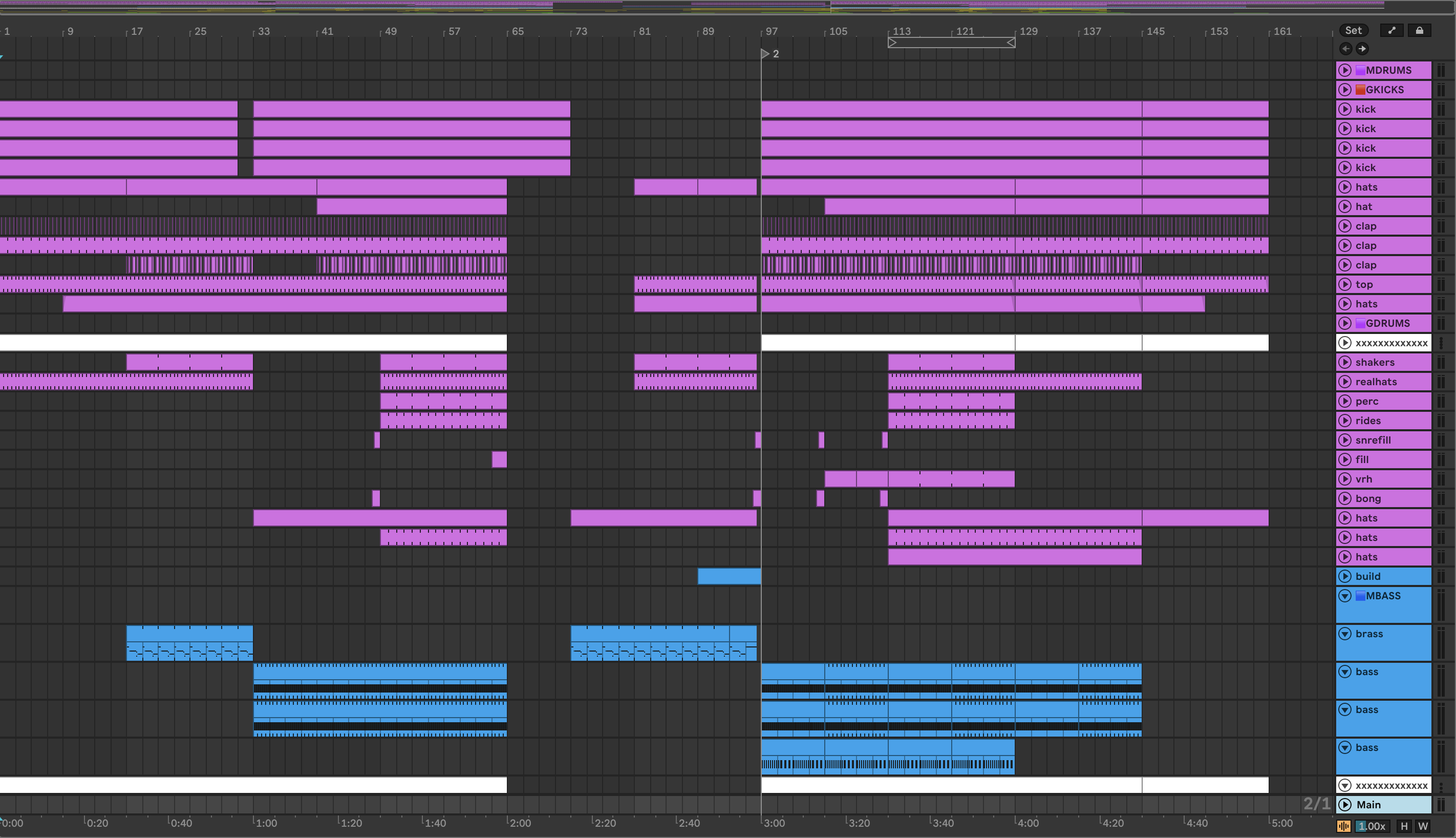Viewport: 1456px width, 838px height.
Task: Click the Set locator button
Action: (1354, 31)
